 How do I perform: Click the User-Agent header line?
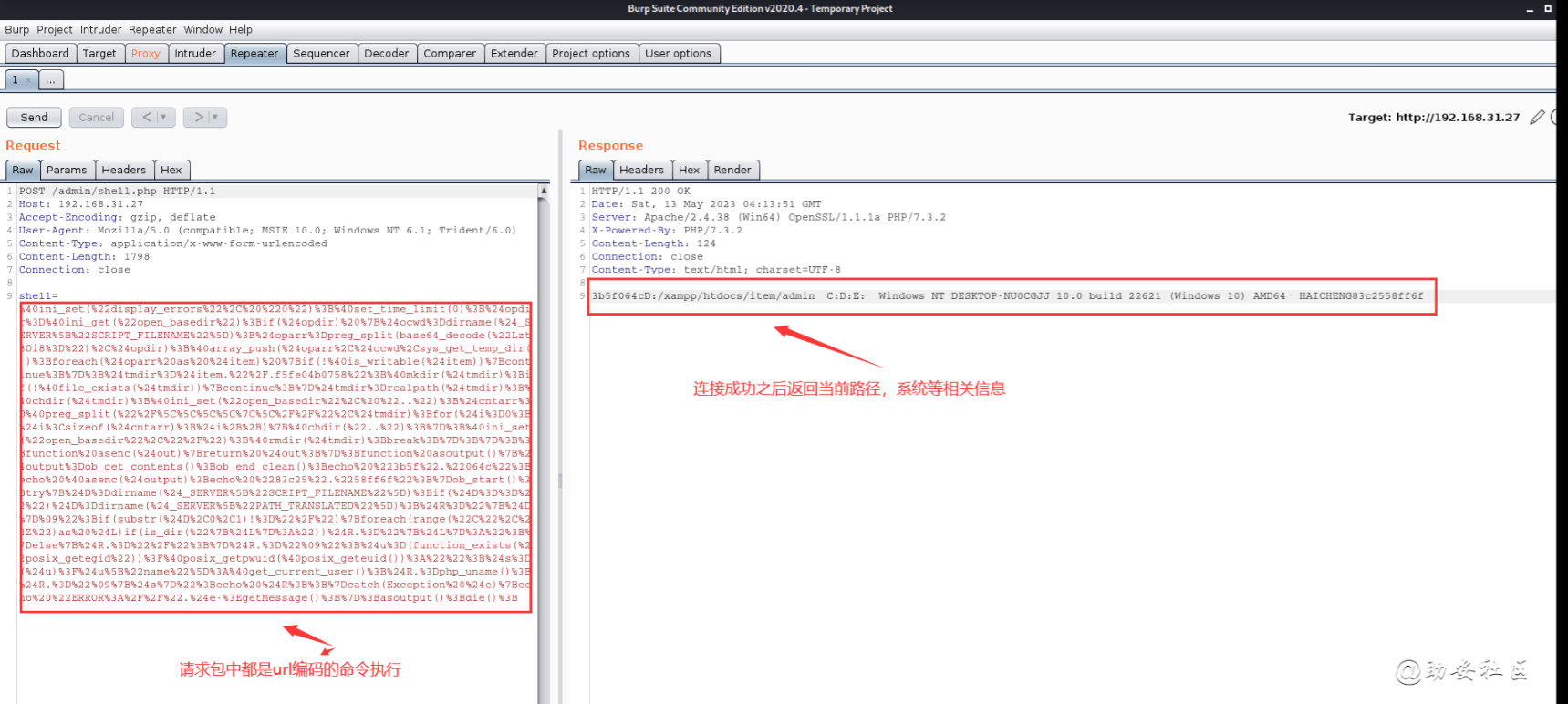tap(267, 231)
